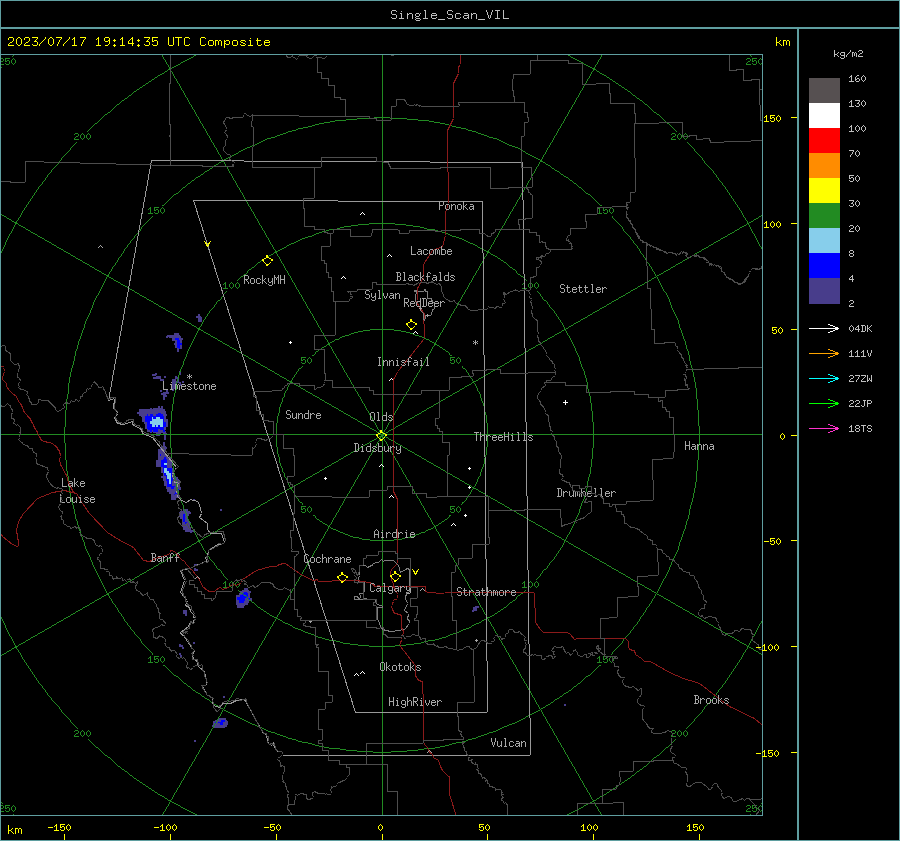Click the Sundre label

click(303, 415)
